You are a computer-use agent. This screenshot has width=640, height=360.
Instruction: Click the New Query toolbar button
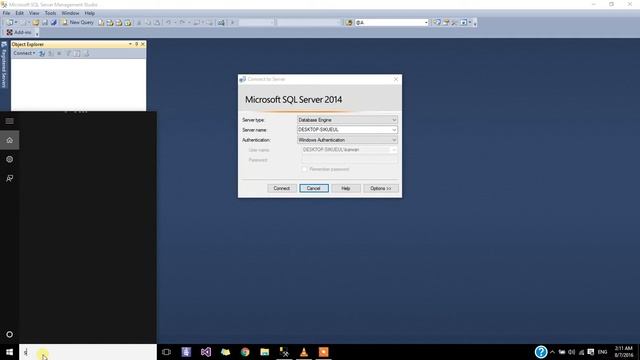[x=78, y=22]
